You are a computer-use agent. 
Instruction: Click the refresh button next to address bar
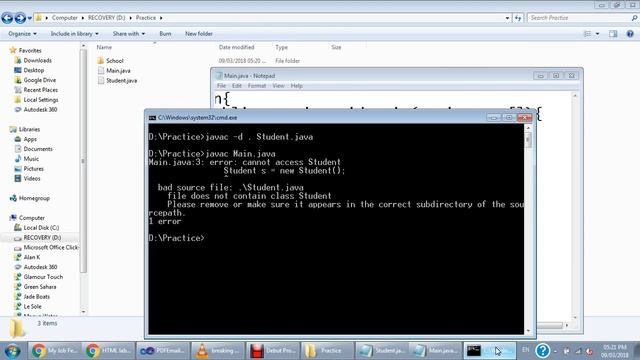point(518,18)
